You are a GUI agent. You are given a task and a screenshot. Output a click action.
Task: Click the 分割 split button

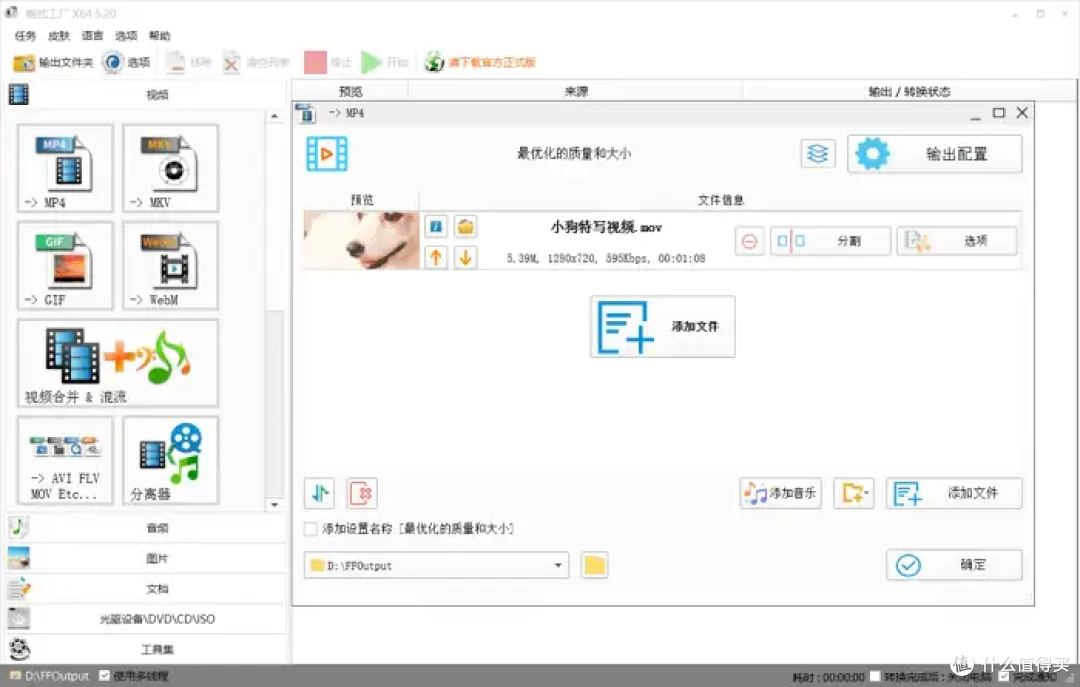click(830, 241)
